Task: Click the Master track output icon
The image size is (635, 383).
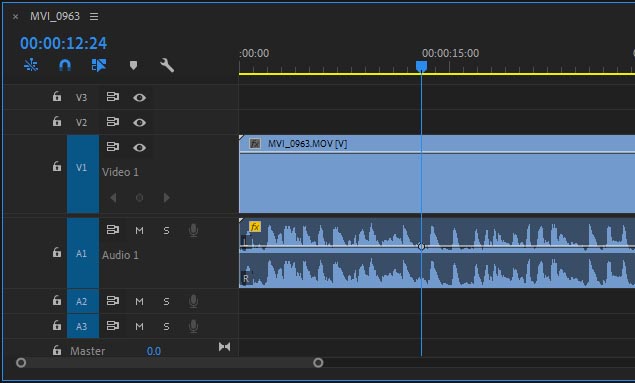Action: pos(224,347)
